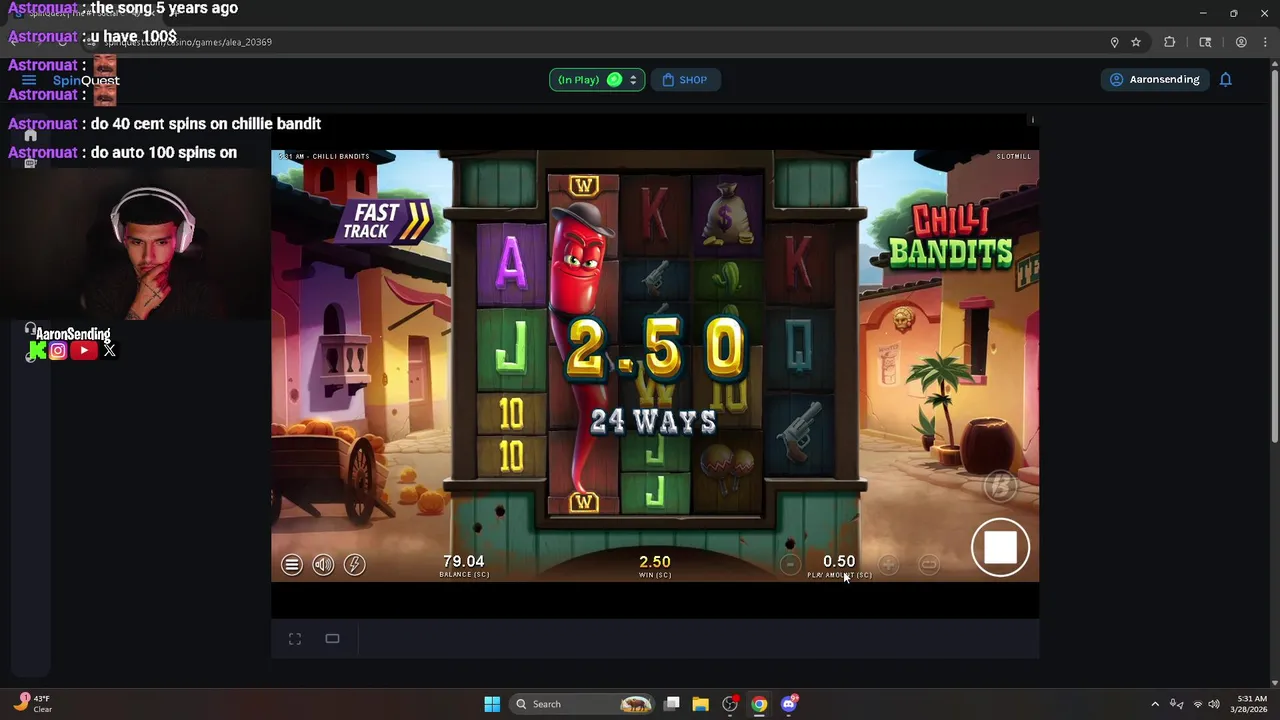Open Task View in the taskbar
The width and height of the screenshot is (1280, 720).
672,704
